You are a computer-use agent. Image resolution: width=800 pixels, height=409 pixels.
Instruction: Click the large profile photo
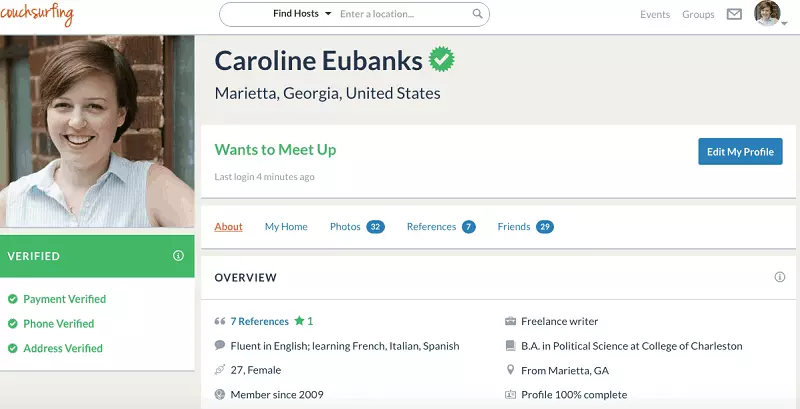coord(97,131)
